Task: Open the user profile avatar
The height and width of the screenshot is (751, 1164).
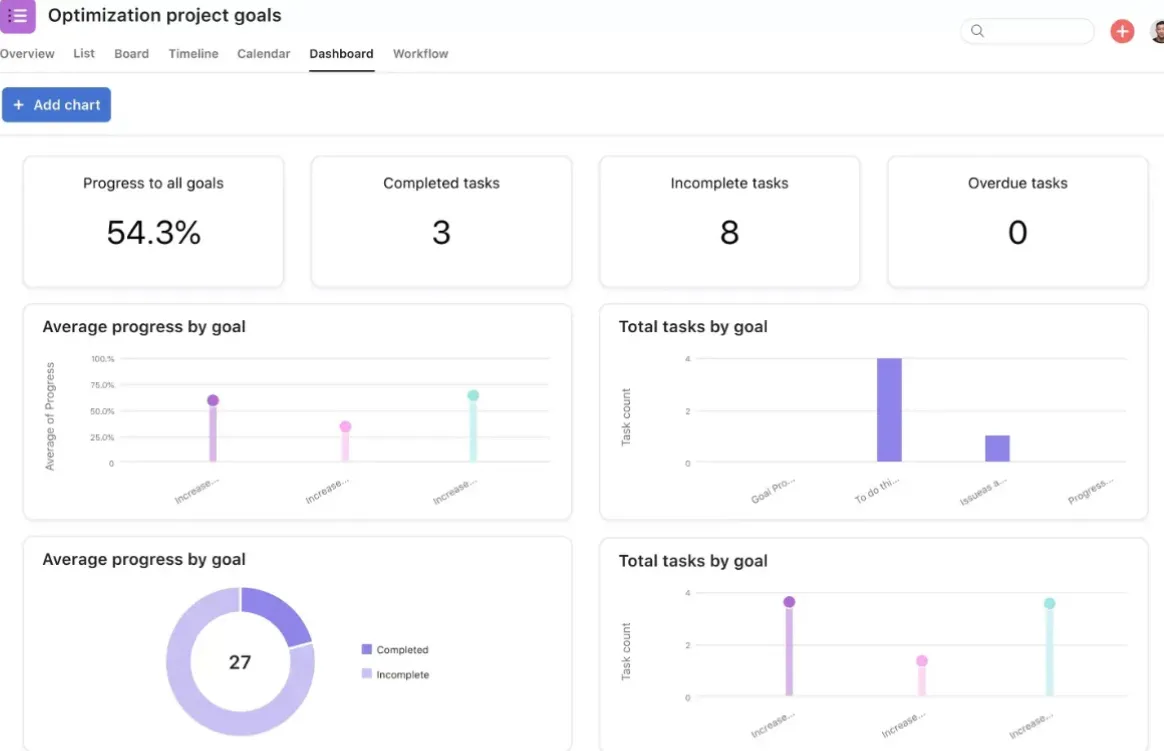Action: tap(1157, 31)
